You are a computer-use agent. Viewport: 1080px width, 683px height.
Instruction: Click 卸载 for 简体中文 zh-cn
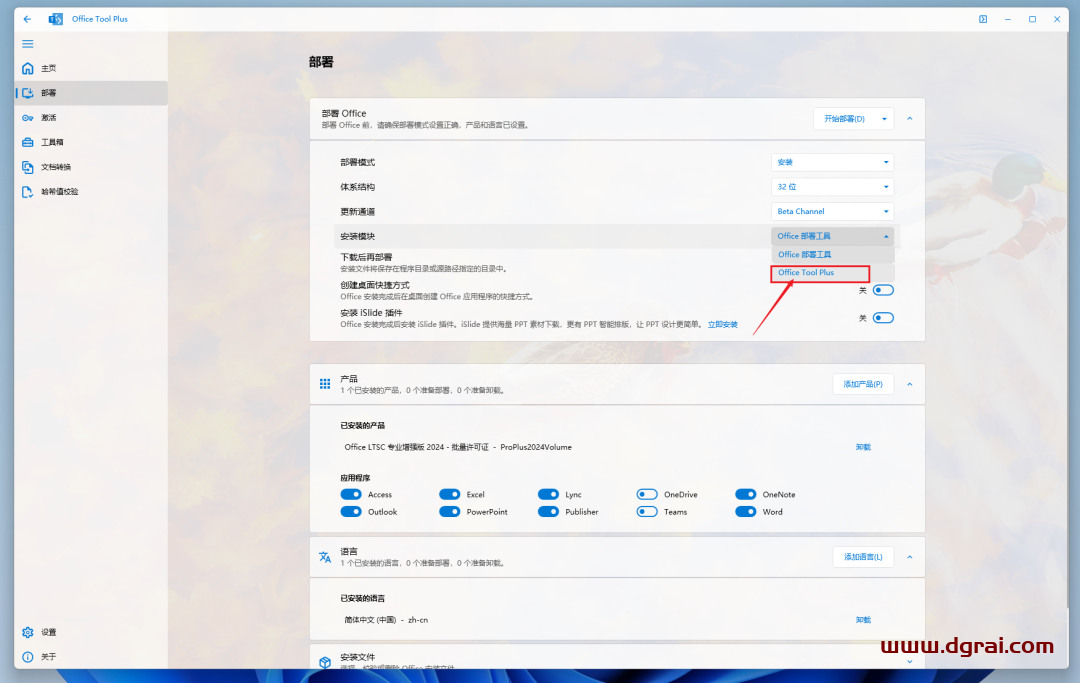coord(863,620)
